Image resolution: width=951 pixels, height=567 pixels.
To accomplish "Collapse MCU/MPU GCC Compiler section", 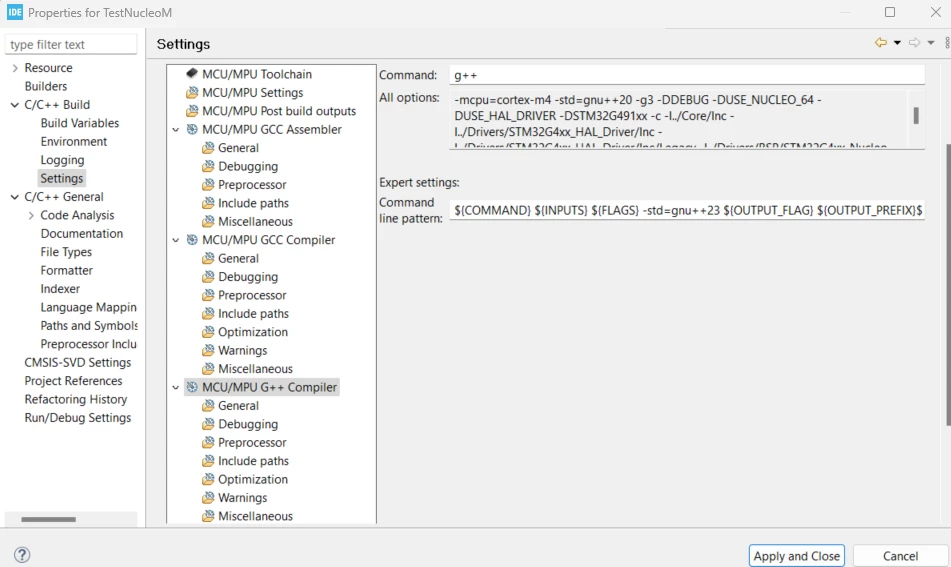I will click(x=176, y=240).
